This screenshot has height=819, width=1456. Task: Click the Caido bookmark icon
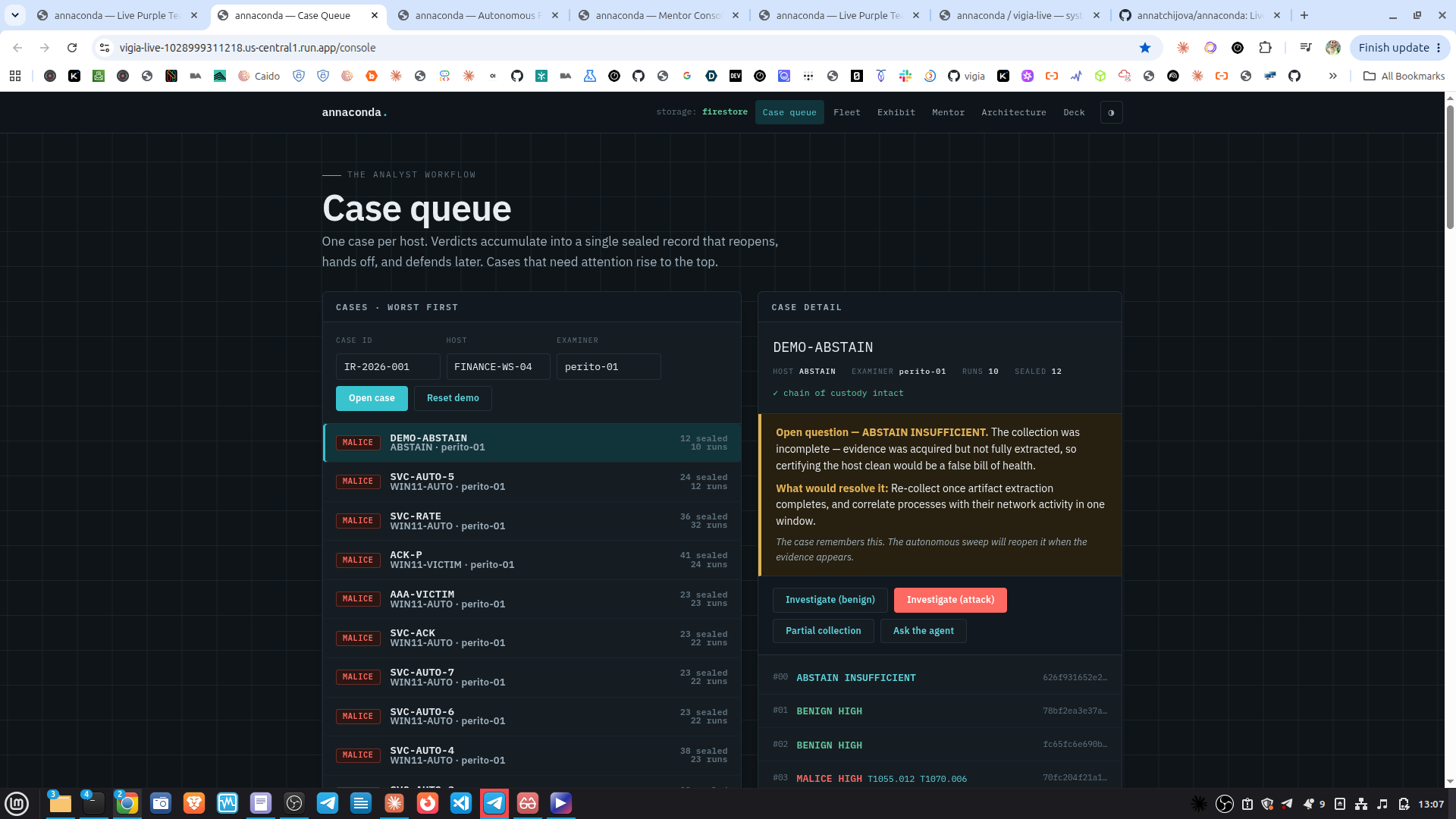click(259, 76)
